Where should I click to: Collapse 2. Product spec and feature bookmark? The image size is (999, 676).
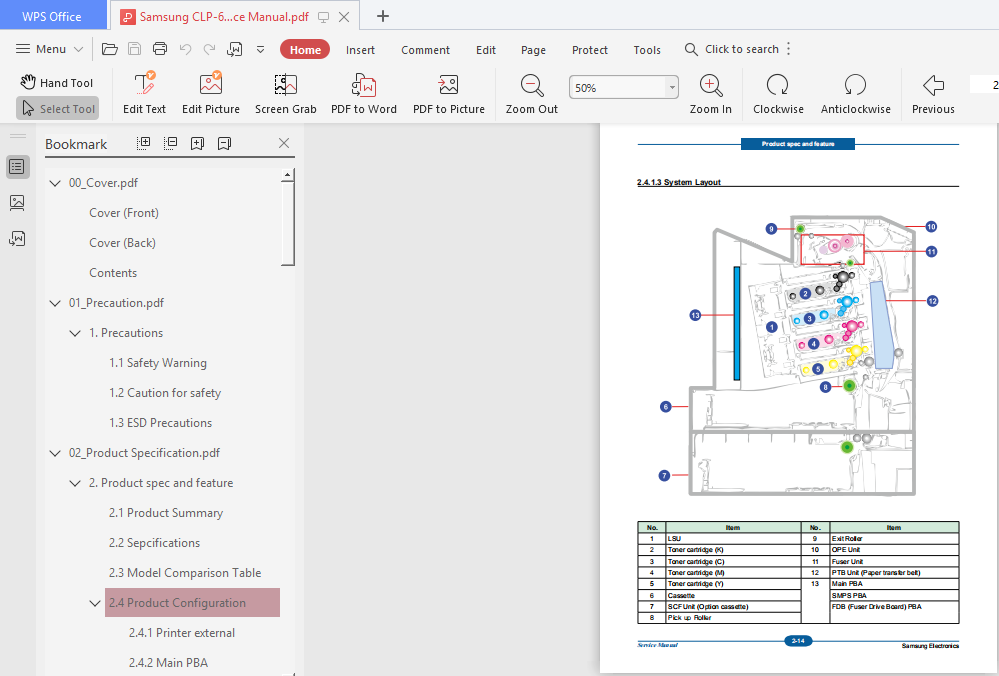(75, 483)
